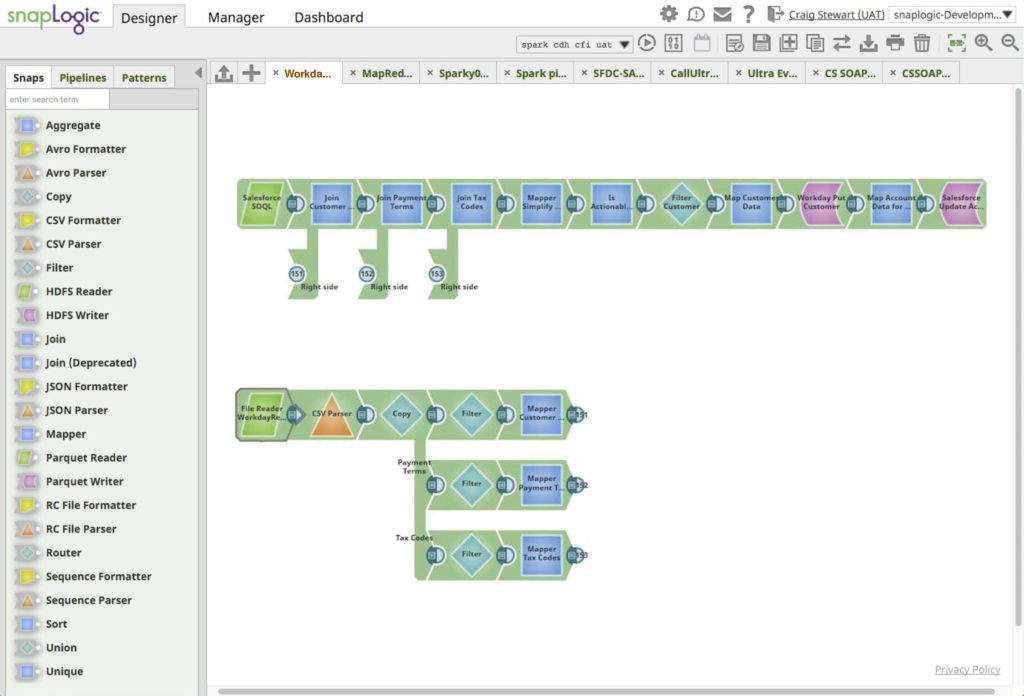Image resolution: width=1024 pixels, height=696 pixels.
Task: Switch to the MapRed... pipeline tab
Action: point(387,73)
